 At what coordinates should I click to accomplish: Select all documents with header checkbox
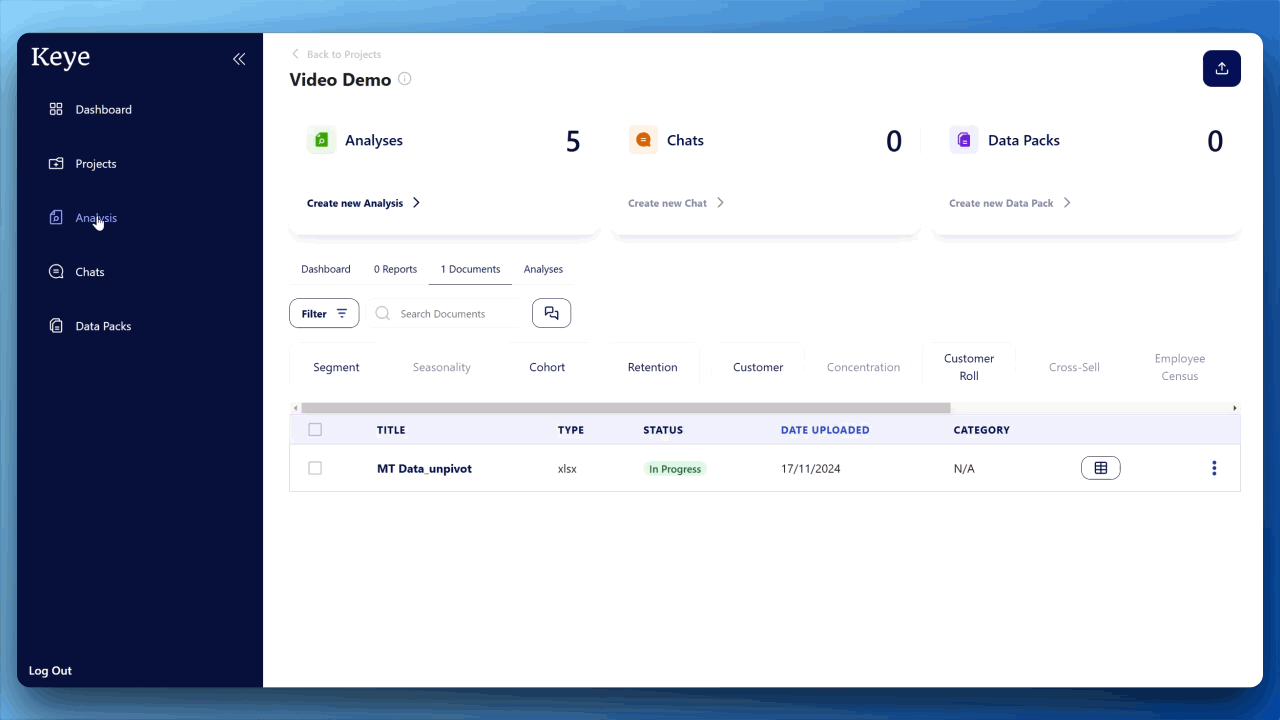[315, 430]
